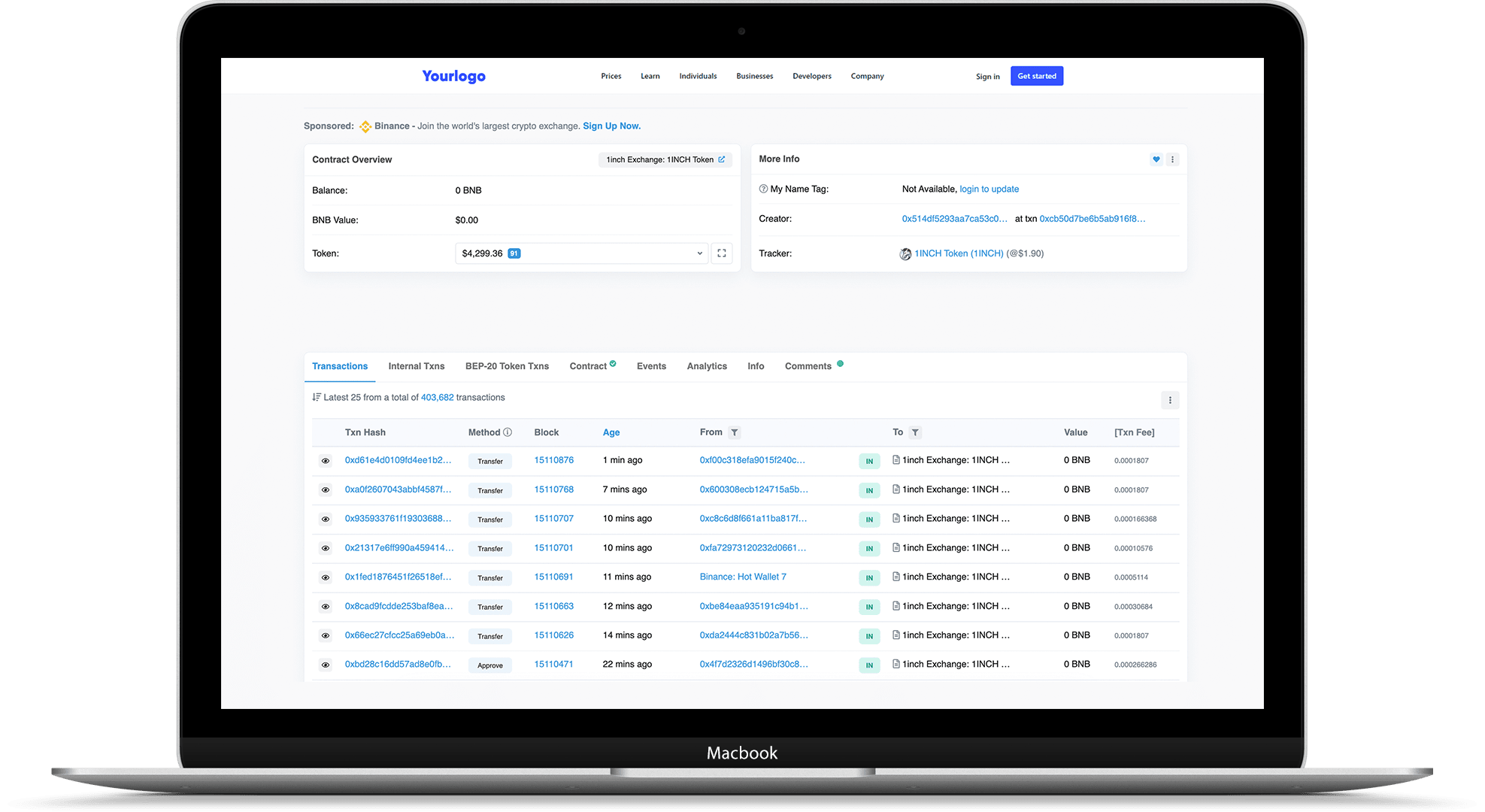This screenshot has width=1485, height=812.
Task: Click the Sign in link
Action: [988, 77]
